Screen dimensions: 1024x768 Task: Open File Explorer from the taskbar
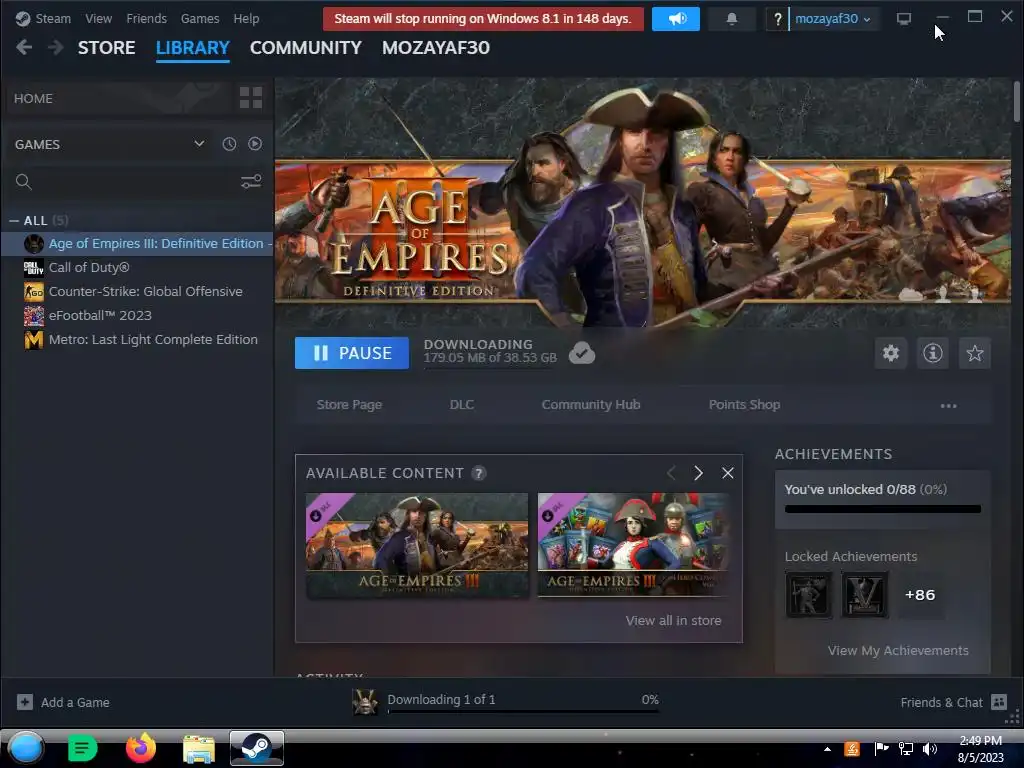[x=199, y=748]
